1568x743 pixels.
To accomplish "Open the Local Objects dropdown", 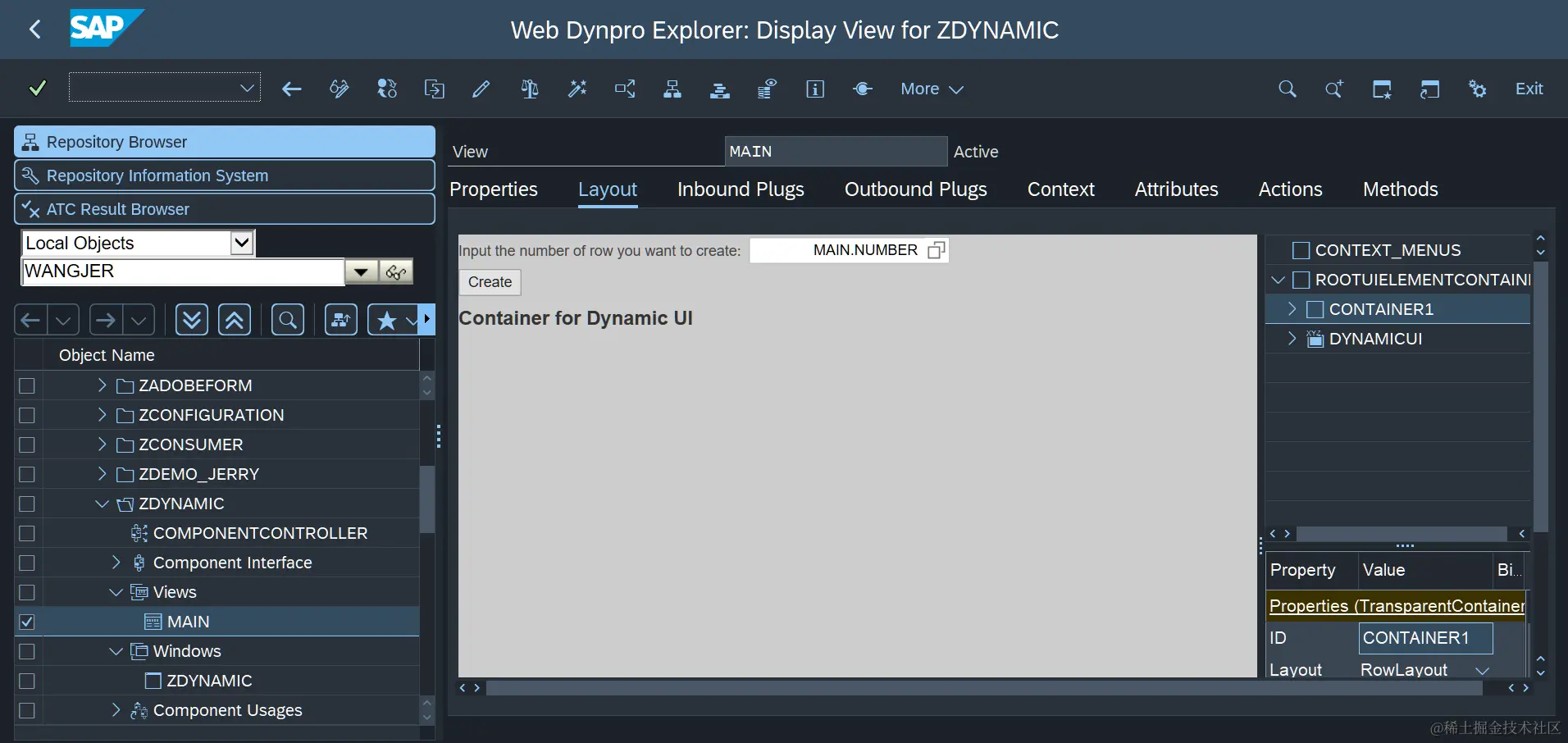I will tap(241, 242).
